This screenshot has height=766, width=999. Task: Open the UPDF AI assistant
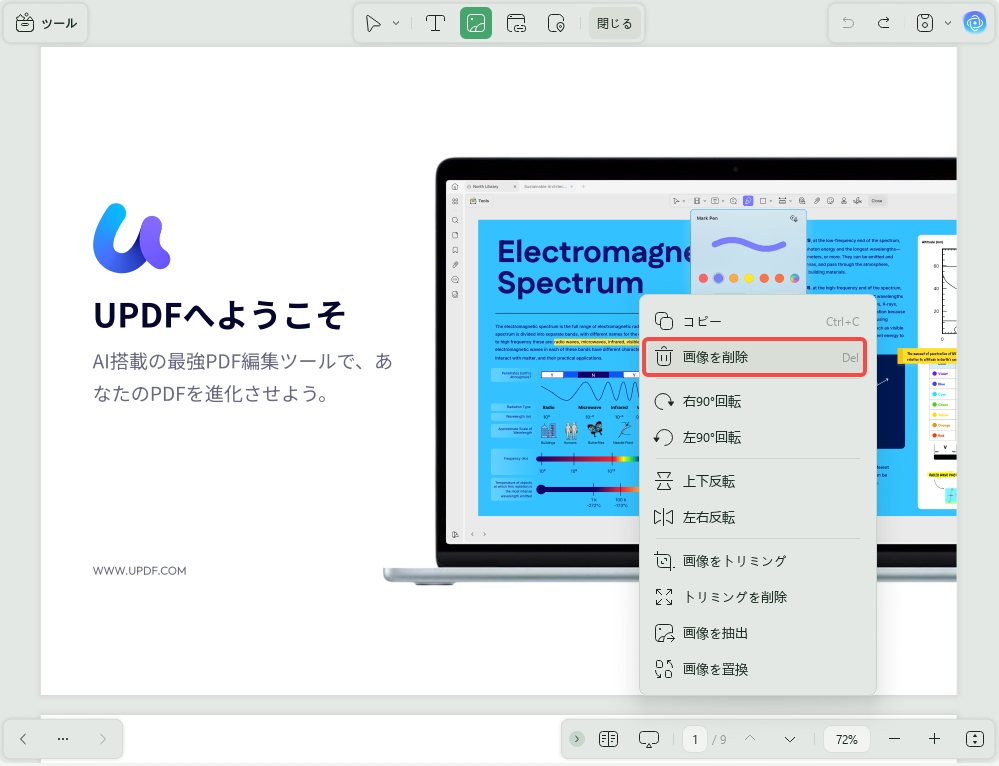pos(974,24)
